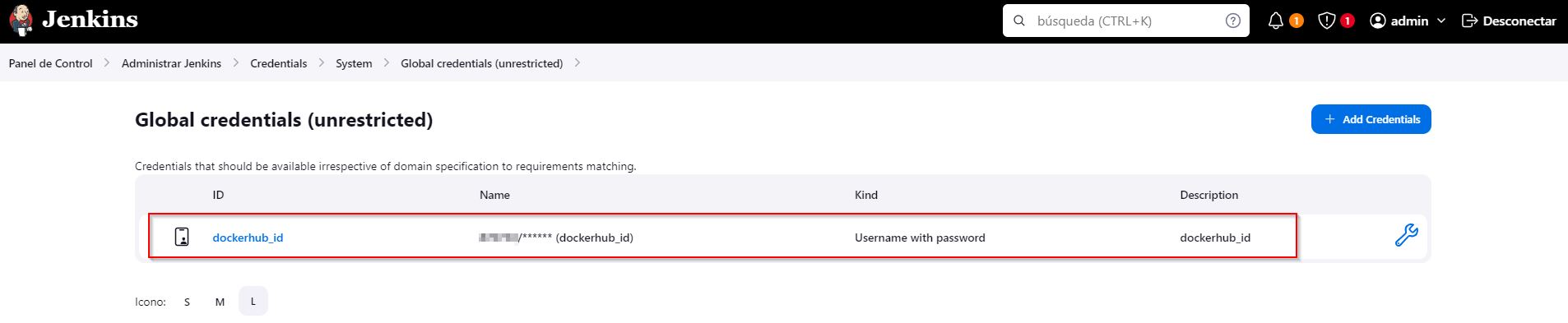Click the magnifier icon in search box
This screenshot has width=1568, height=323.
pos(1019,21)
